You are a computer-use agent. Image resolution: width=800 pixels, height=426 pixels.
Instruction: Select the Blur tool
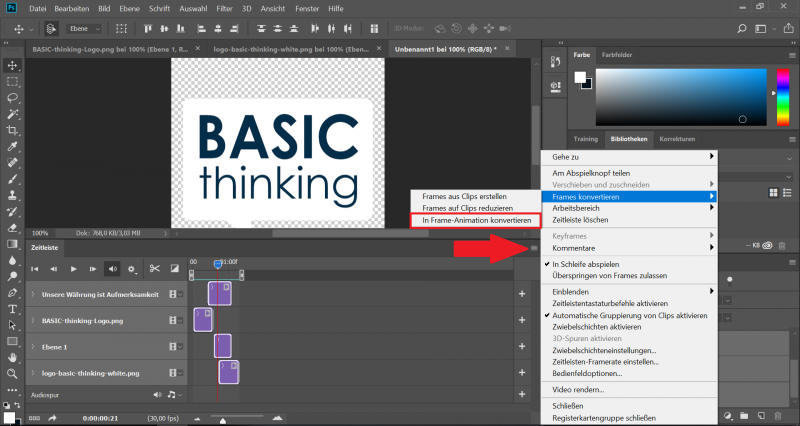(12, 260)
